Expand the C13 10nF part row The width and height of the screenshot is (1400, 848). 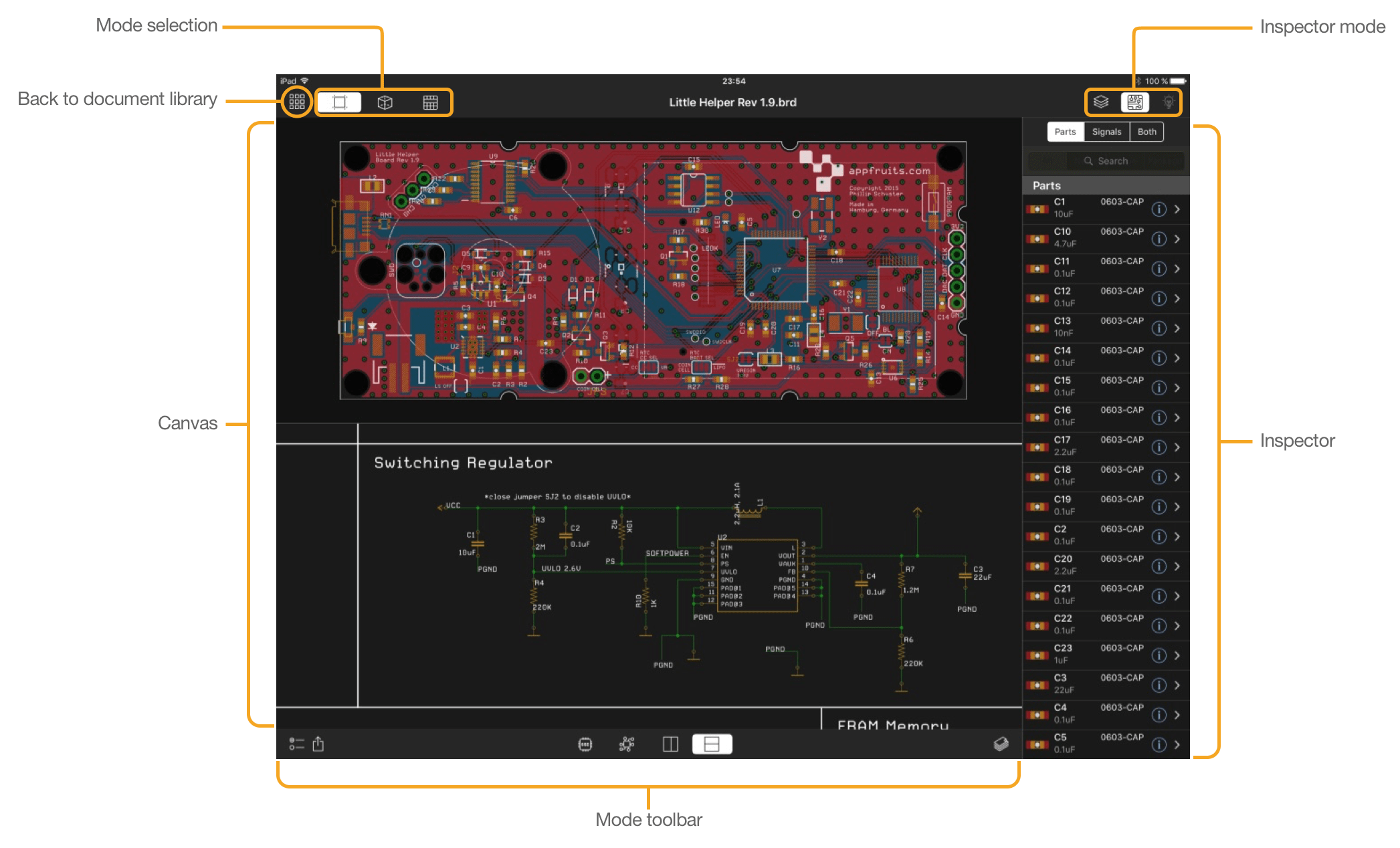[1177, 328]
